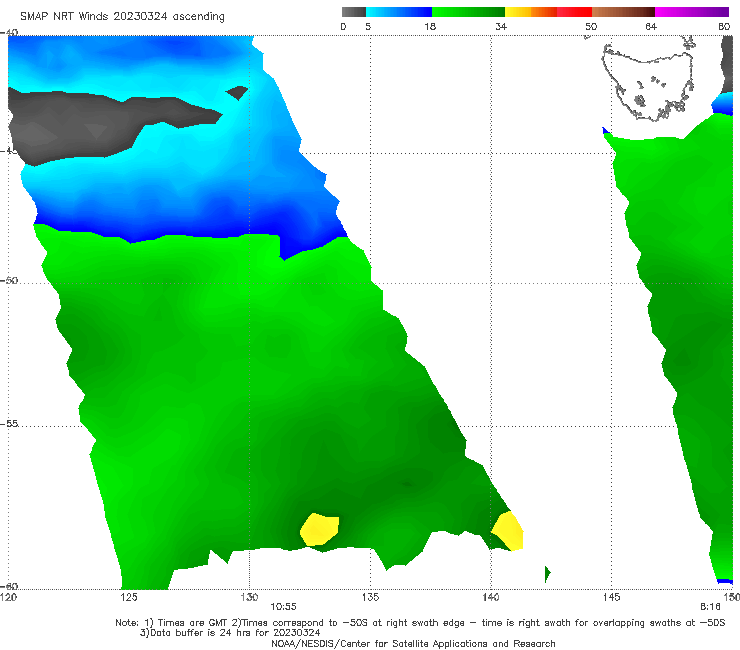Click the red segment of the color bar

click(x=574, y=12)
